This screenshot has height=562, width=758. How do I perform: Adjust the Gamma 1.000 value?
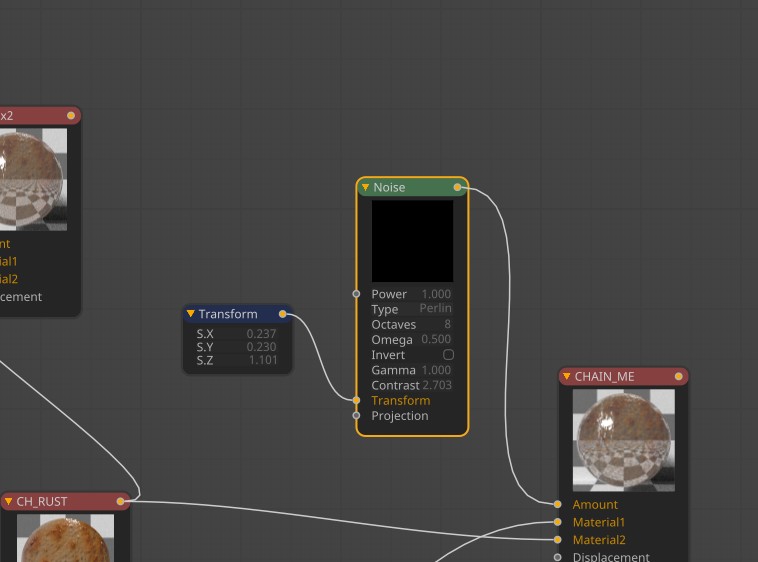tap(436, 370)
